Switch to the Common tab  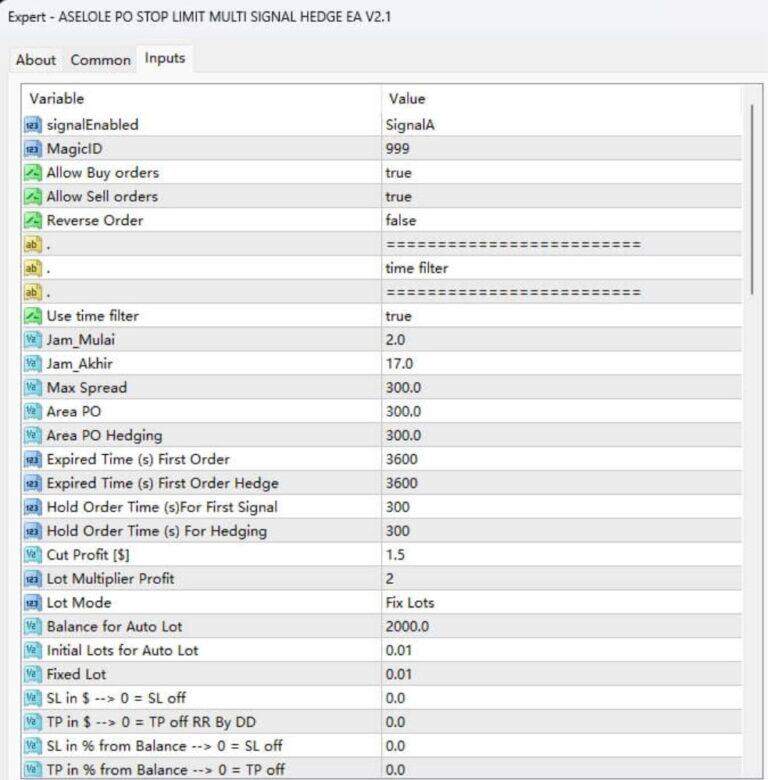100,60
